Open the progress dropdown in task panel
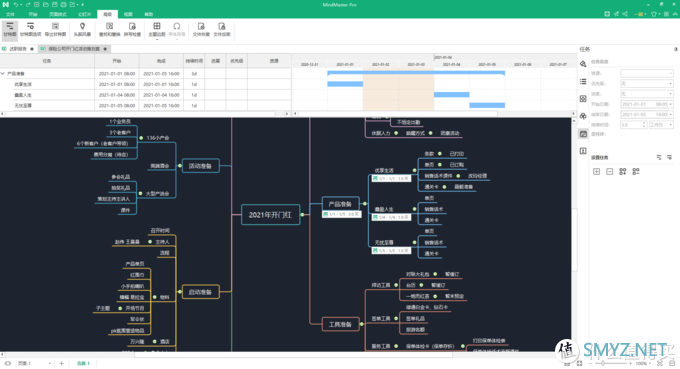Image resolution: width=680 pixels, height=369 pixels. 647,94
